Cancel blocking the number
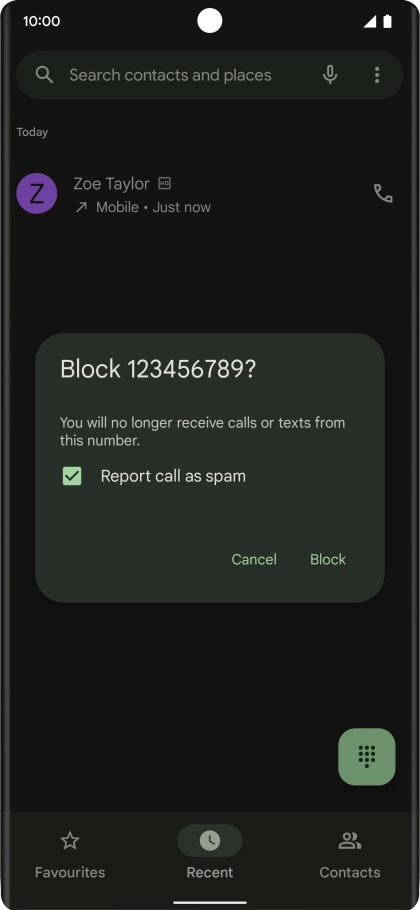 pos(254,559)
